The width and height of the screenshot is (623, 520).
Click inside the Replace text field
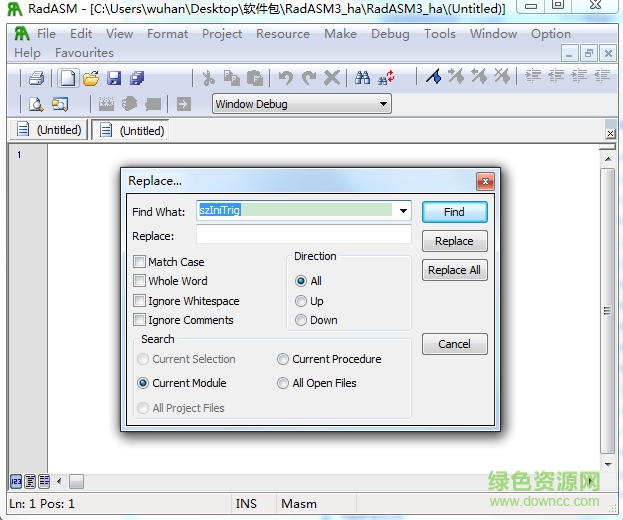tap(304, 234)
